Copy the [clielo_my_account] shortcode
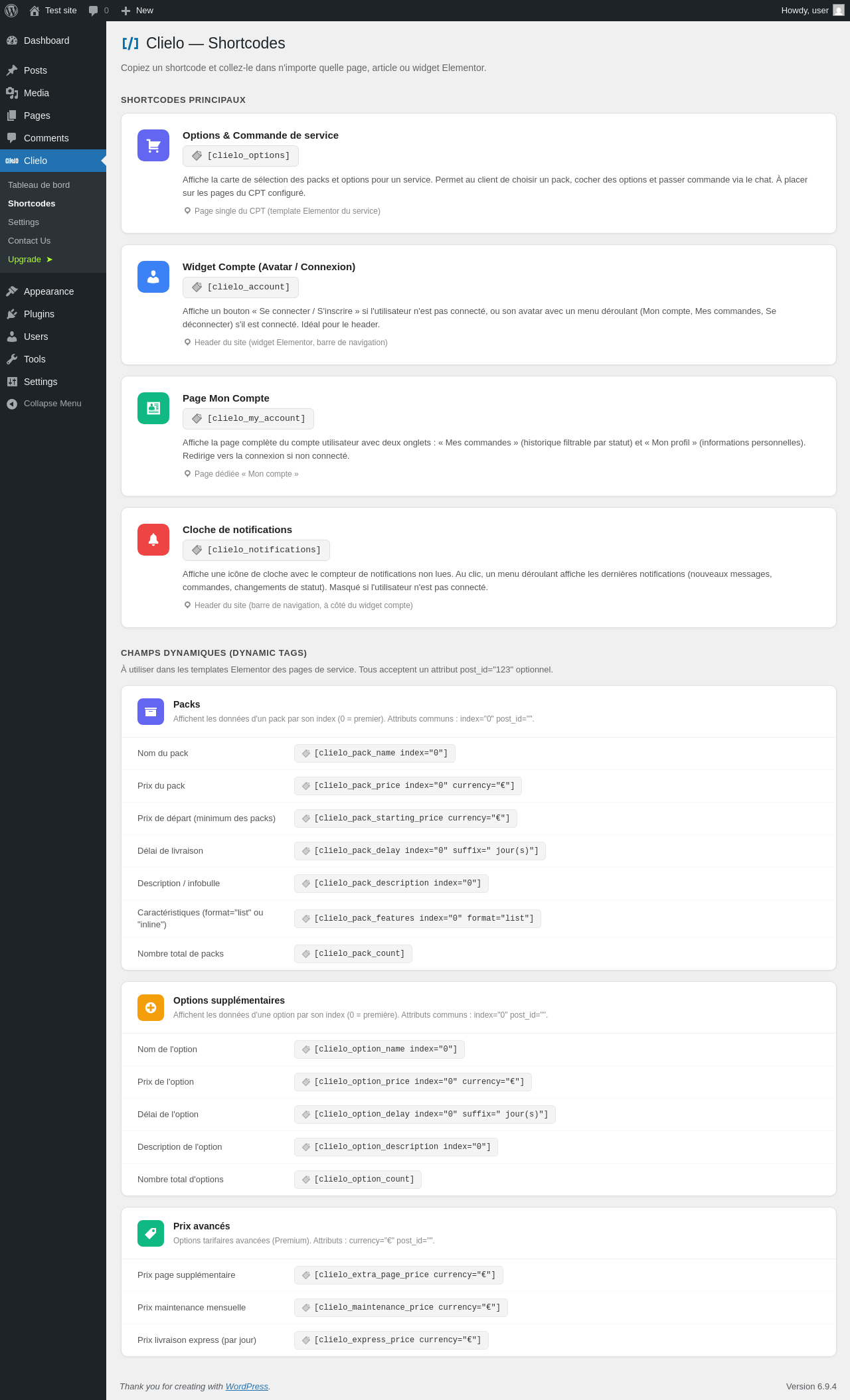The height and width of the screenshot is (1400, 850). (x=248, y=419)
